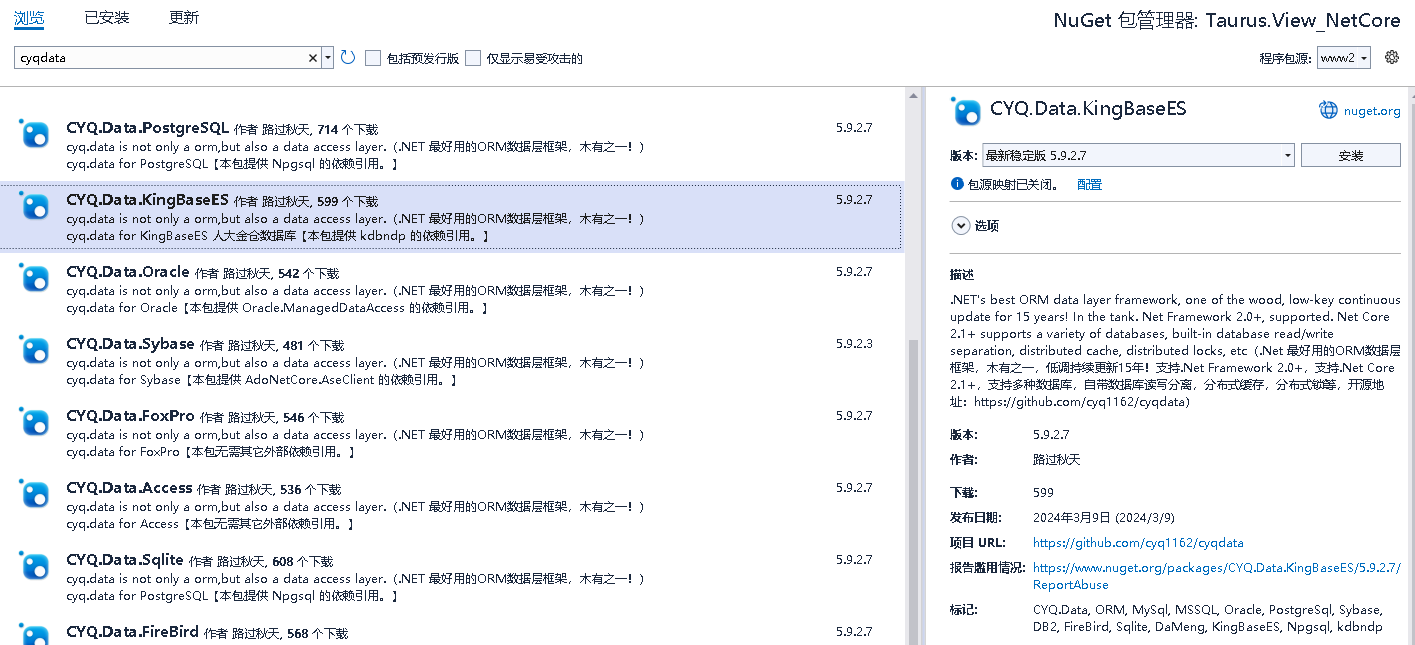This screenshot has height=645, width=1415.
Task: Select the CYQ.Data.KingBaseES package title in list
Action: coord(147,200)
